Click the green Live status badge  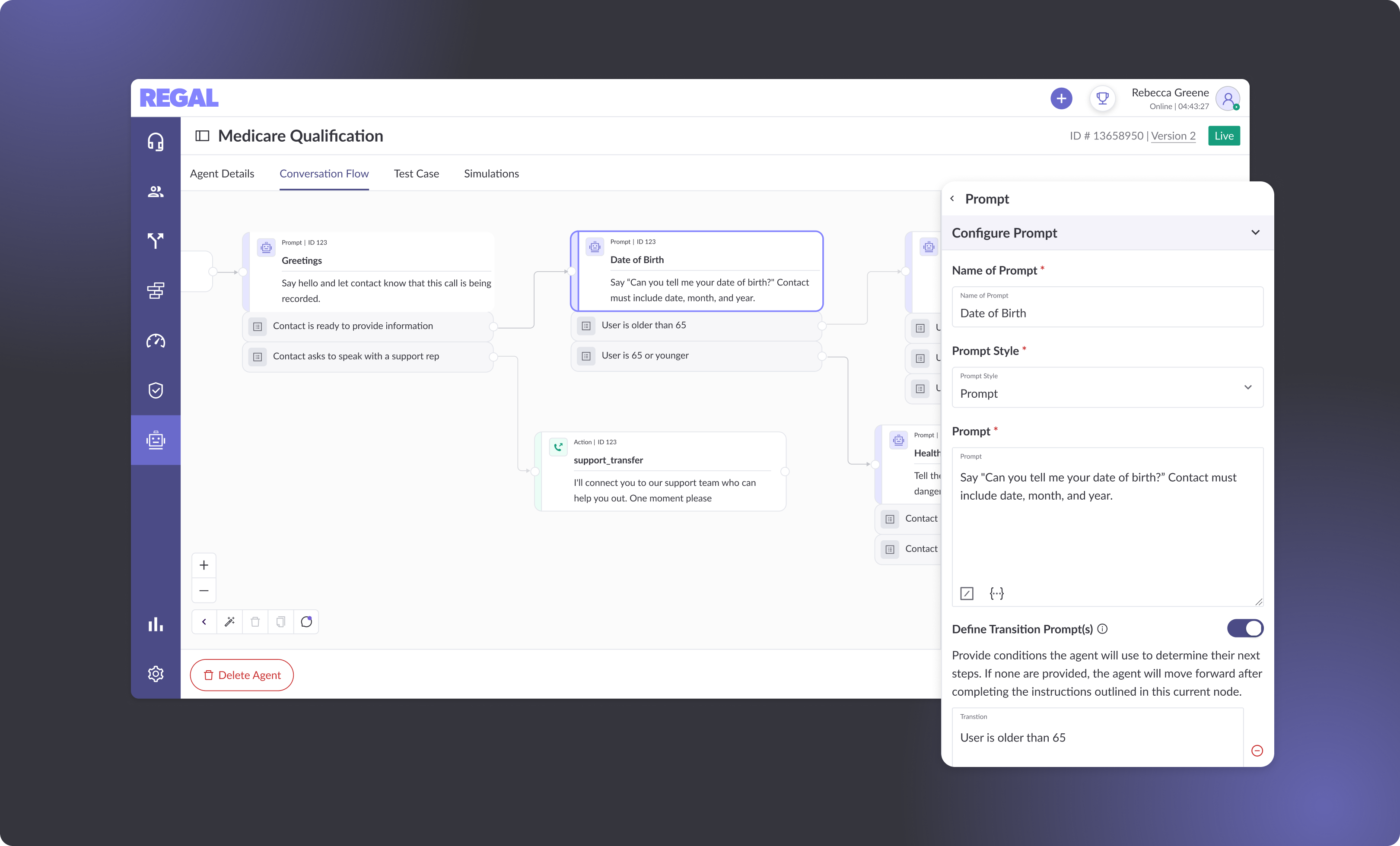tap(1224, 136)
